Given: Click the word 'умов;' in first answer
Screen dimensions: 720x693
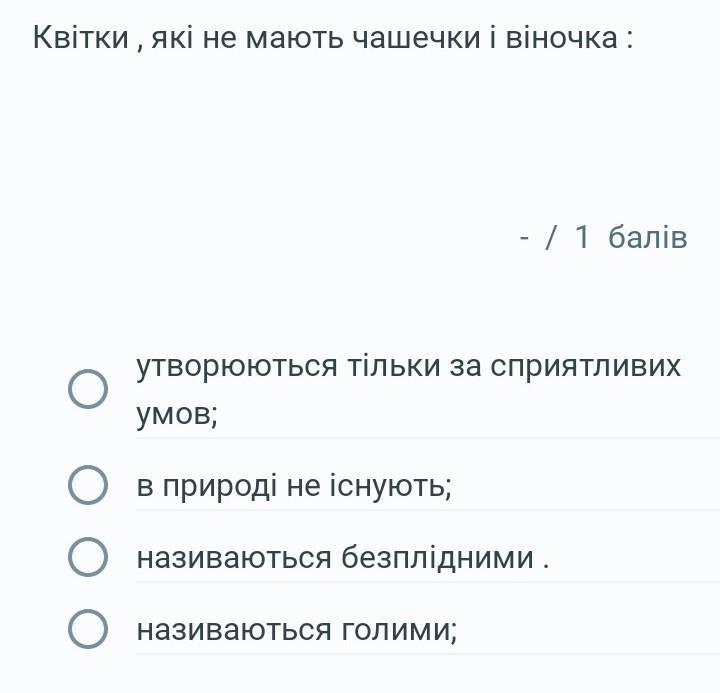Looking at the screenshot, I should pos(177,413).
